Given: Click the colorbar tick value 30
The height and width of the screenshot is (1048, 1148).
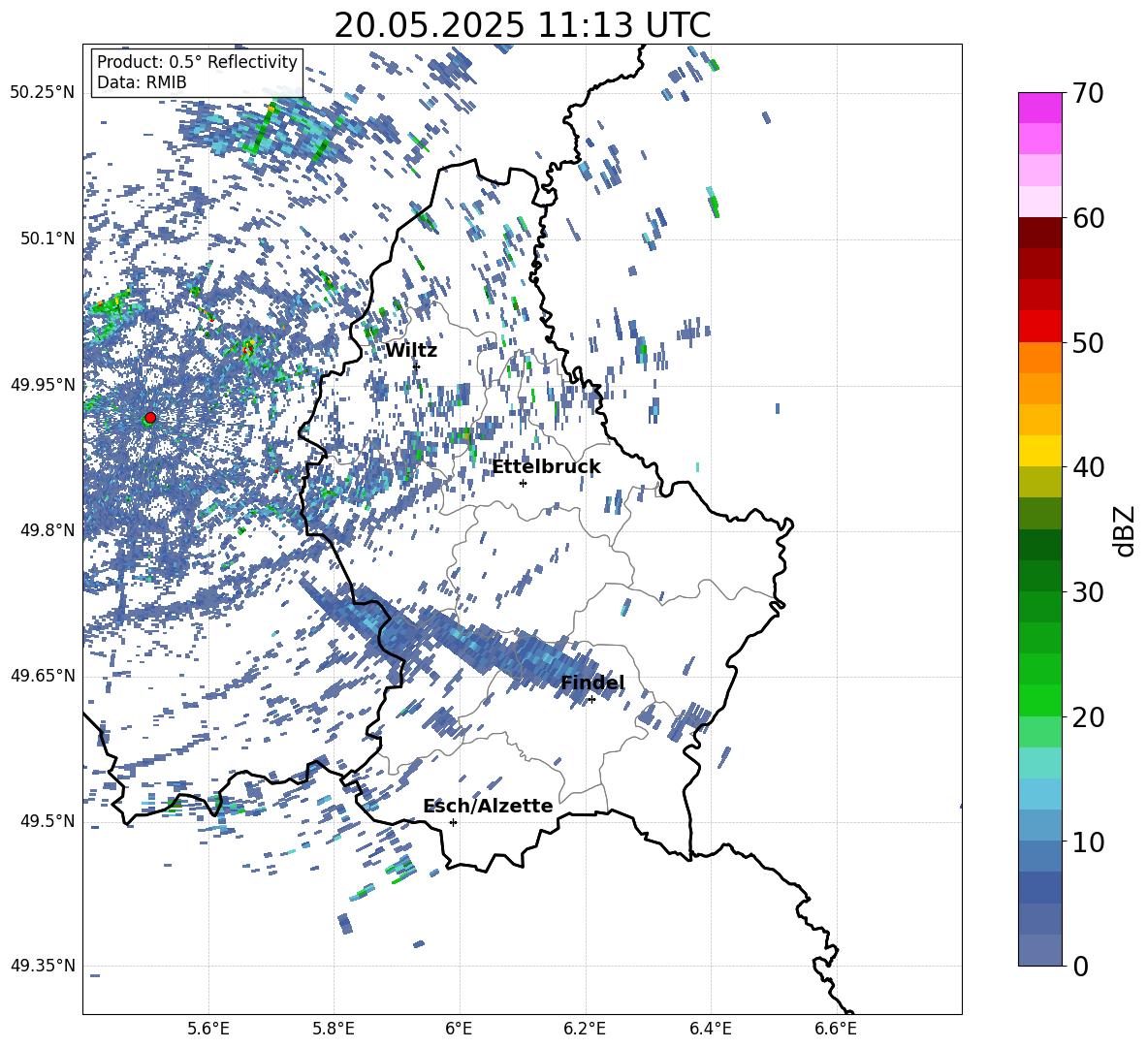Looking at the screenshot, I should [1088, 591].
